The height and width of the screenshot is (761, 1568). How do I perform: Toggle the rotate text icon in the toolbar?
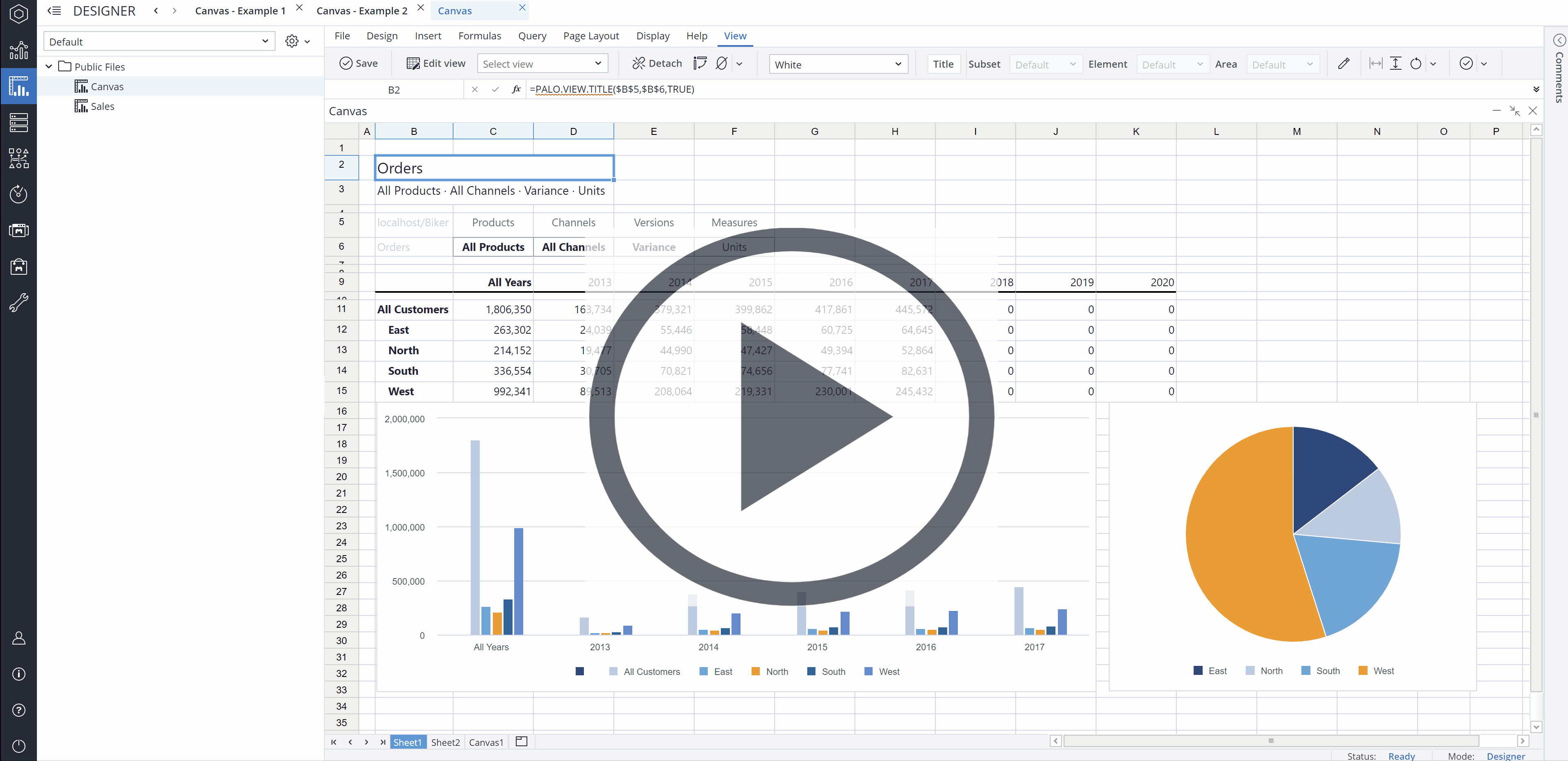pyautogui.click(x=1416, y=63)
